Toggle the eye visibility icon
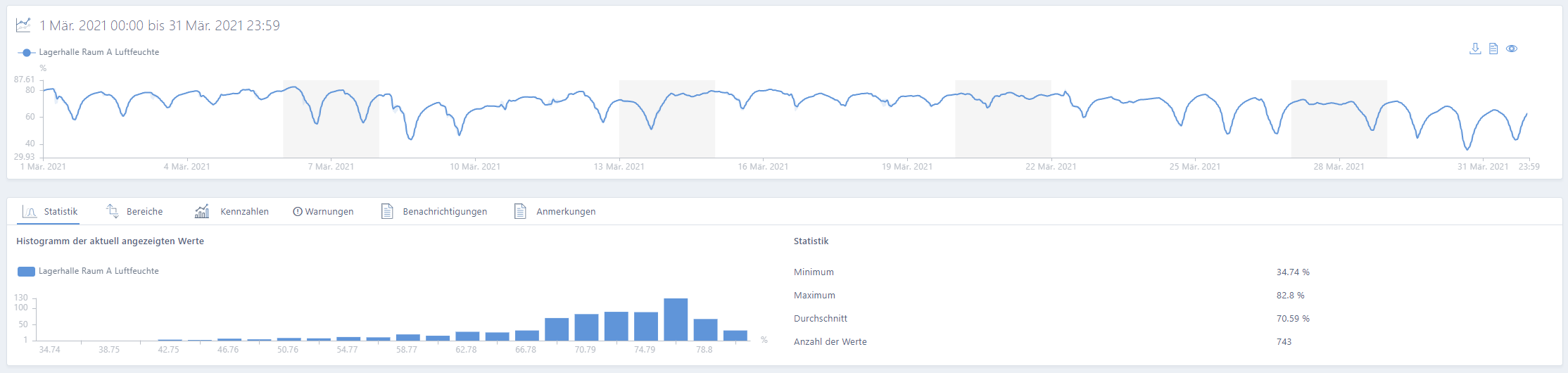The image size is (1568, 373). click(x=1511, y=49)
